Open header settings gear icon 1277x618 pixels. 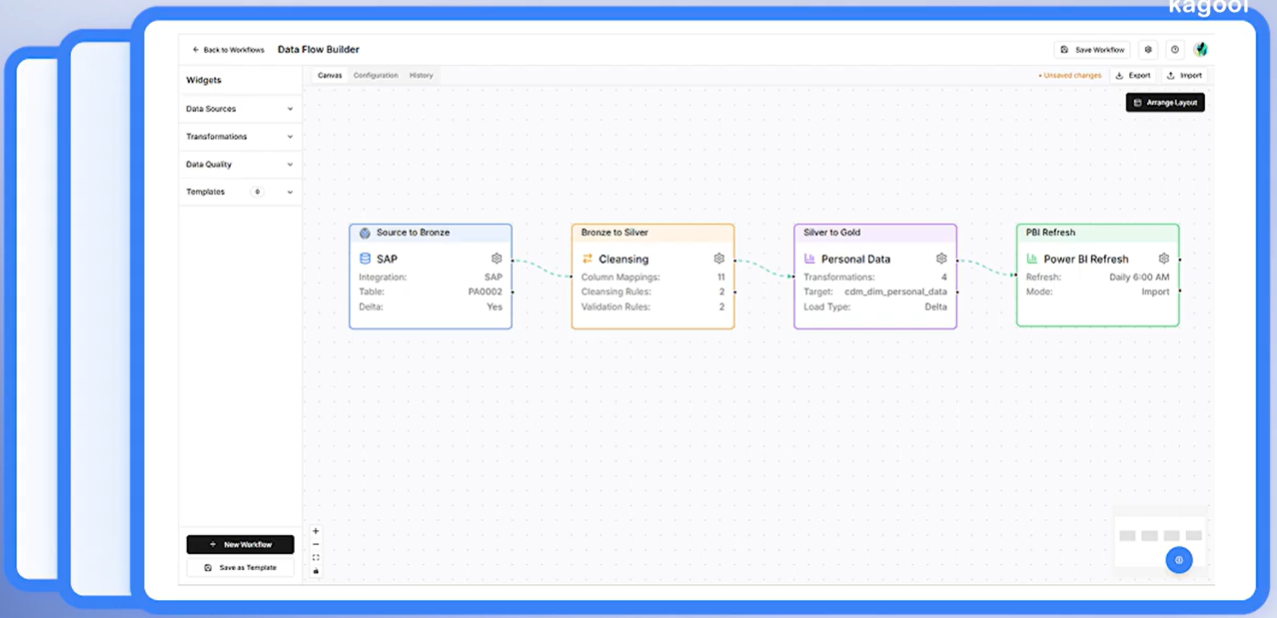point(1148,49)
